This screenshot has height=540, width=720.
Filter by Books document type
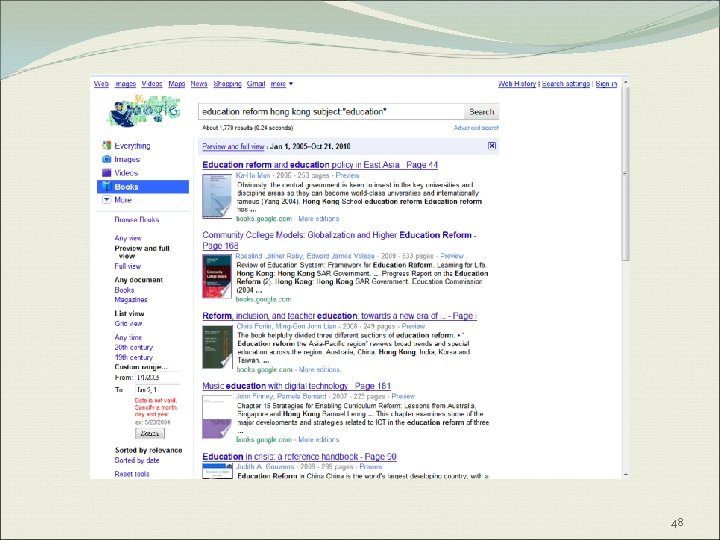124,290
